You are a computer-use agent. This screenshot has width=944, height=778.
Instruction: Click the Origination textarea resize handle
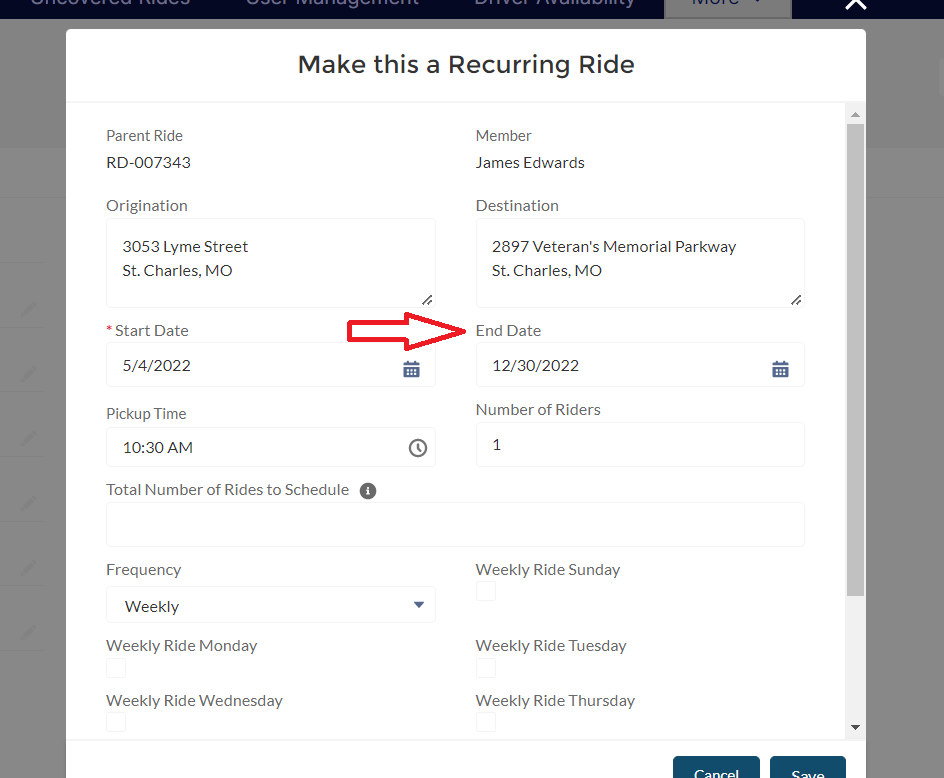click(427, 299)
